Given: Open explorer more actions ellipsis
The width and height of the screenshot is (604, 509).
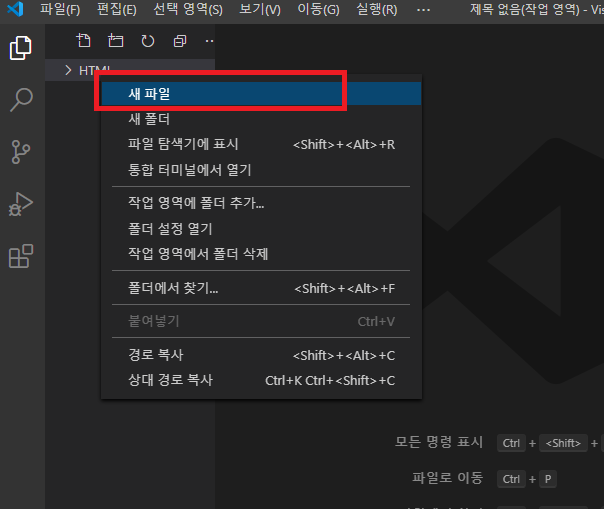Looking at the screenshot, I should pyautogui.click(x=209, y=40).
